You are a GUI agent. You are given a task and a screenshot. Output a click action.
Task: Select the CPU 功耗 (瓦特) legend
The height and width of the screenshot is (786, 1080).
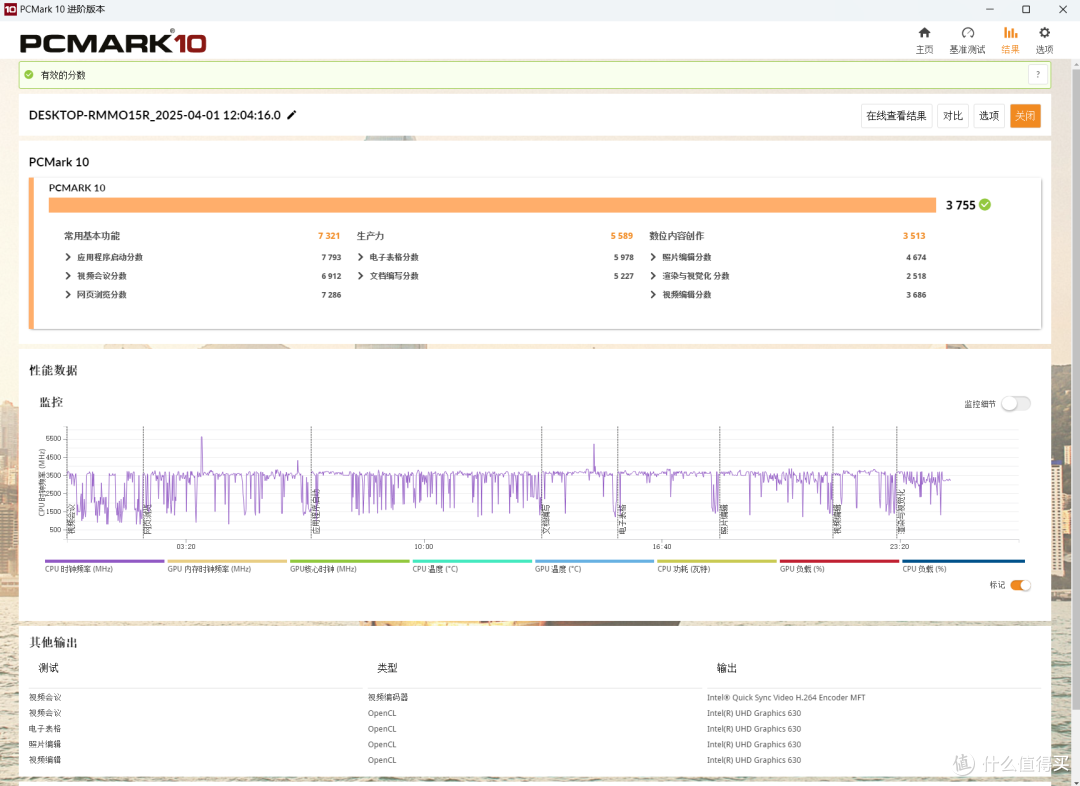click(x=717, y=566)
